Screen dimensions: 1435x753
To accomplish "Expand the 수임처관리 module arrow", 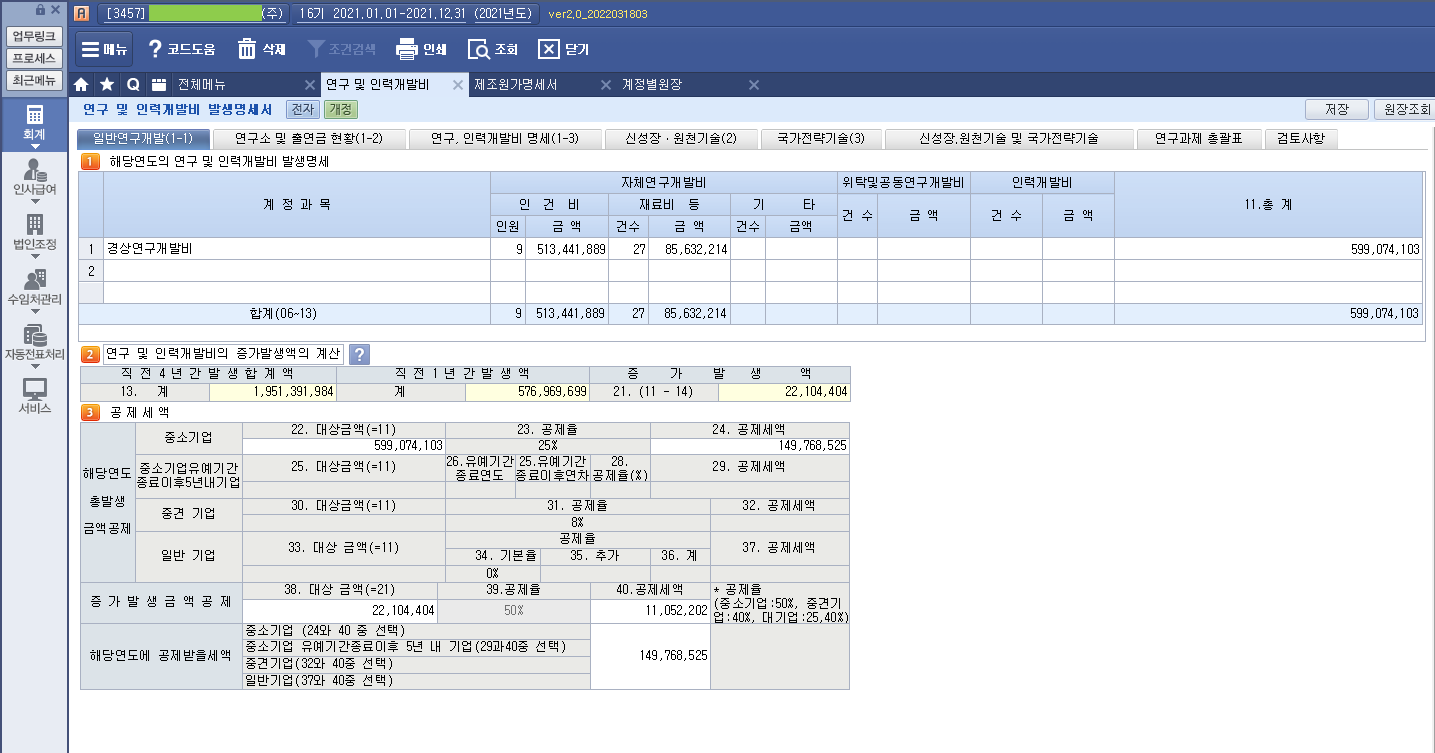I will click(34, 311).
